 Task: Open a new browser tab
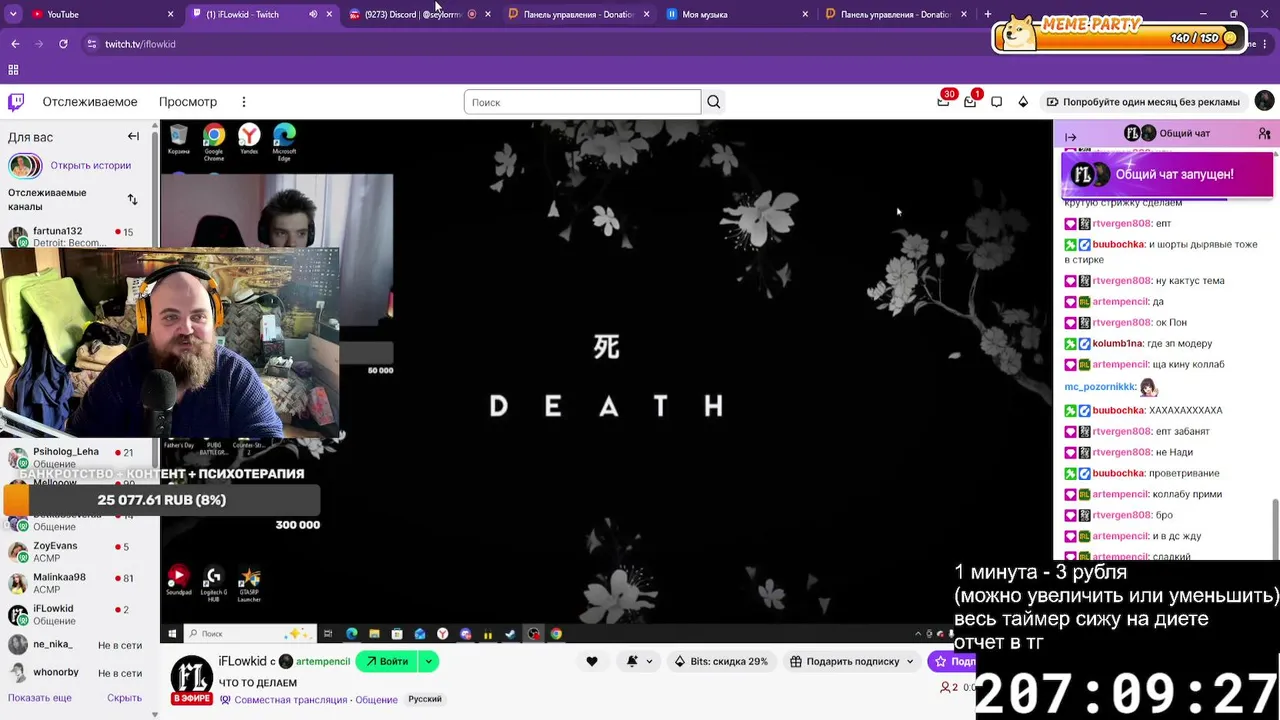988,14
